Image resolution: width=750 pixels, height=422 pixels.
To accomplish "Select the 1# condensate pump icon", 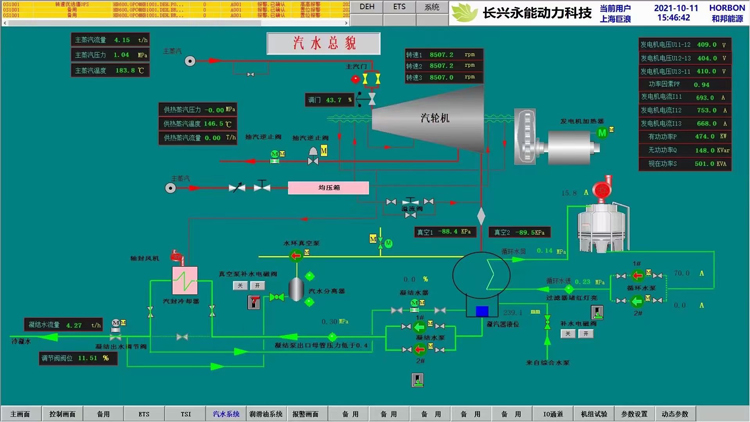I will (418, 327).
